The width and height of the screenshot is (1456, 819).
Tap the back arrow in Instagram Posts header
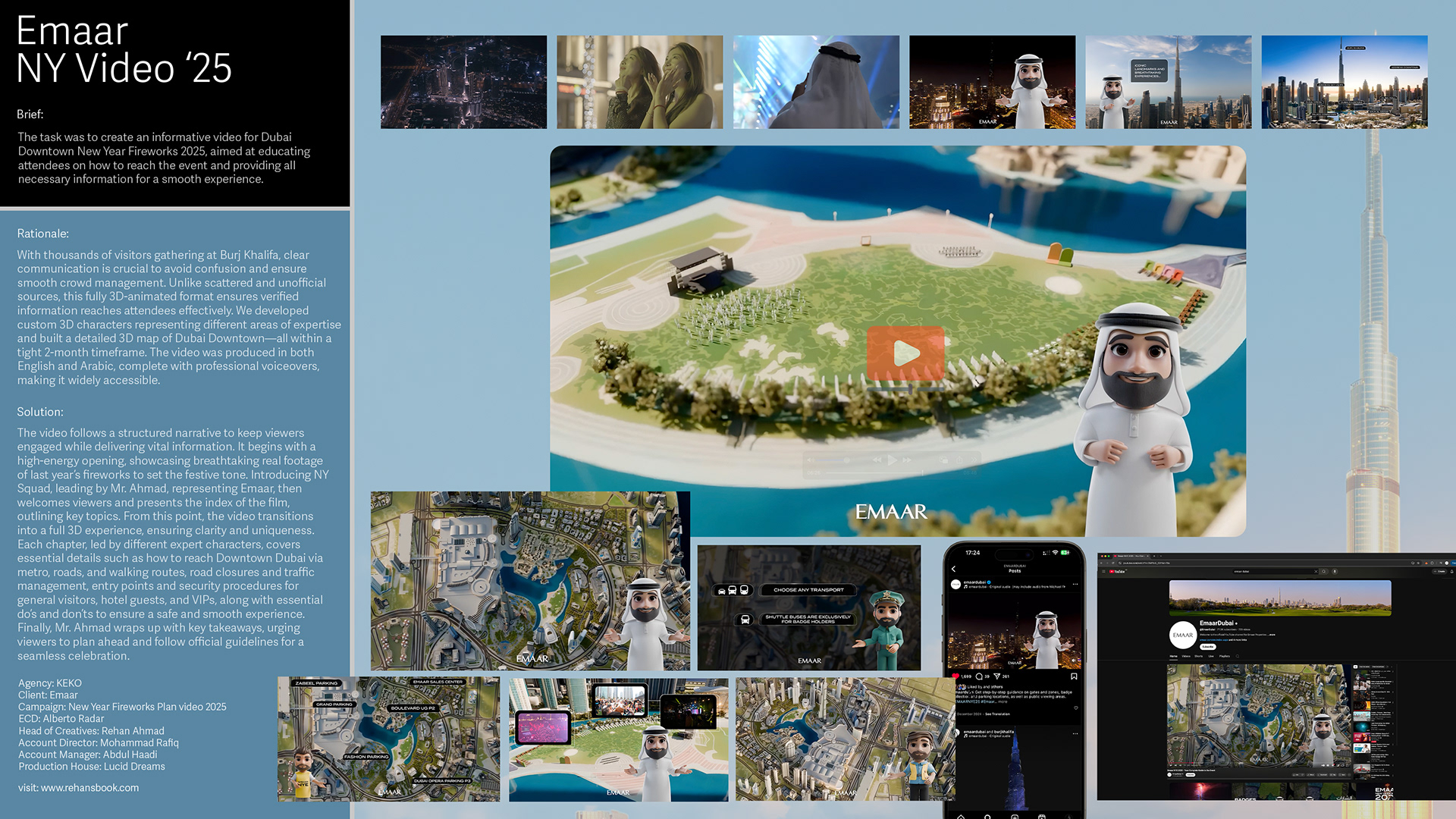[x=954, y=569]
